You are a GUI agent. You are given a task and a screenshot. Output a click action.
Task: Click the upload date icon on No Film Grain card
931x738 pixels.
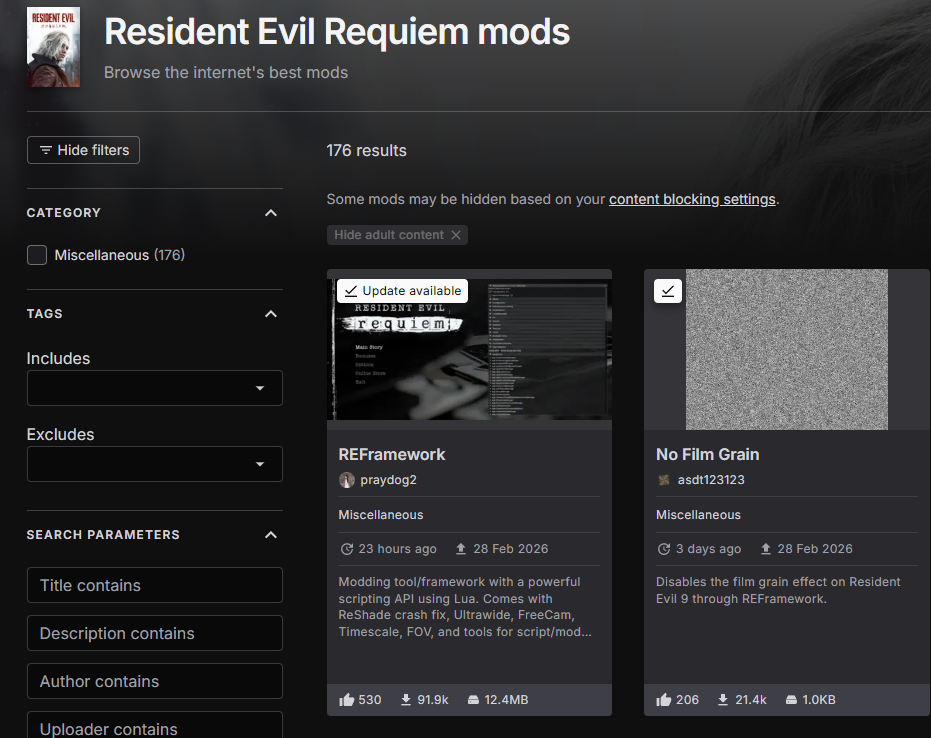coord(766,549)
